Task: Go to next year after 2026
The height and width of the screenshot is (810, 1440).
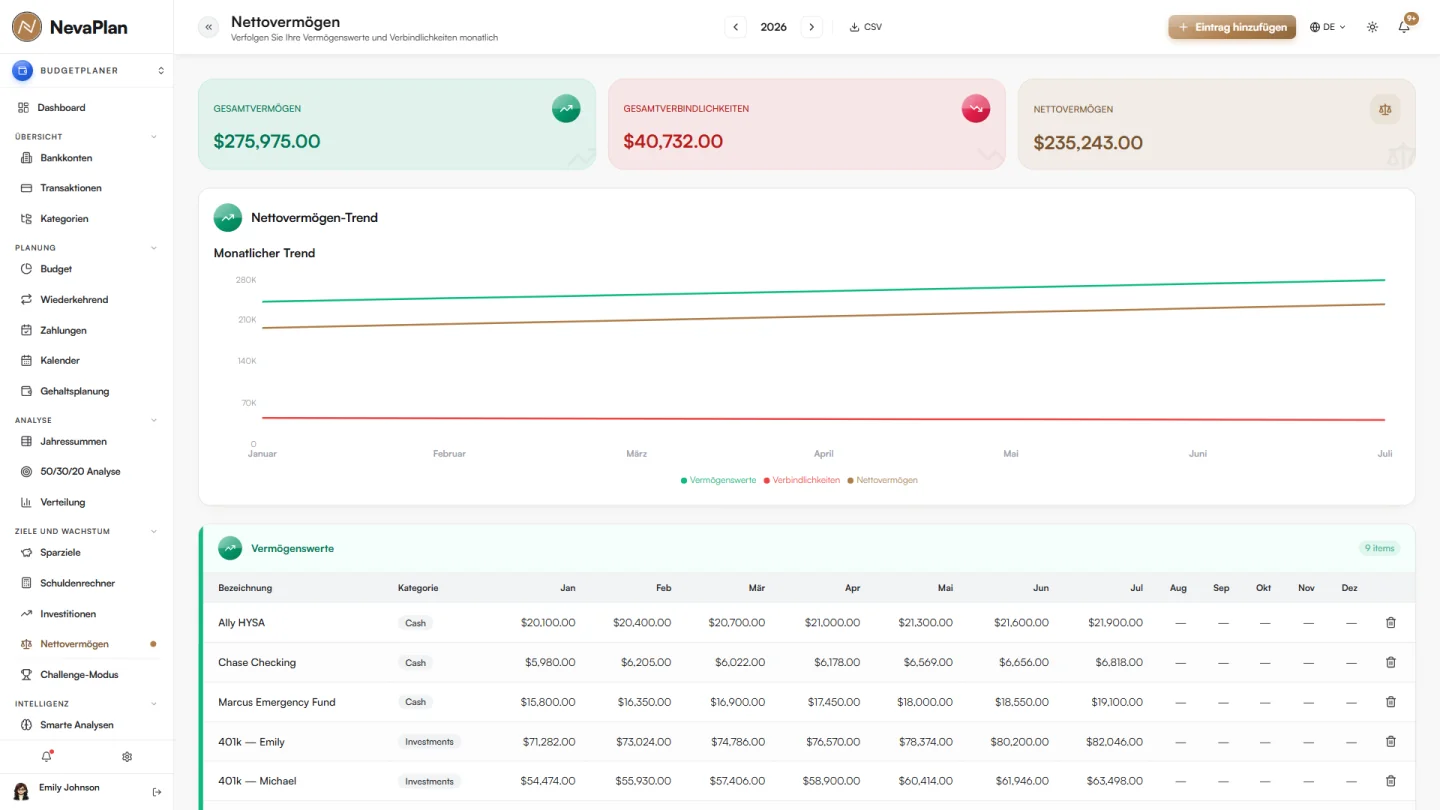Action: (x=812, y=27)
